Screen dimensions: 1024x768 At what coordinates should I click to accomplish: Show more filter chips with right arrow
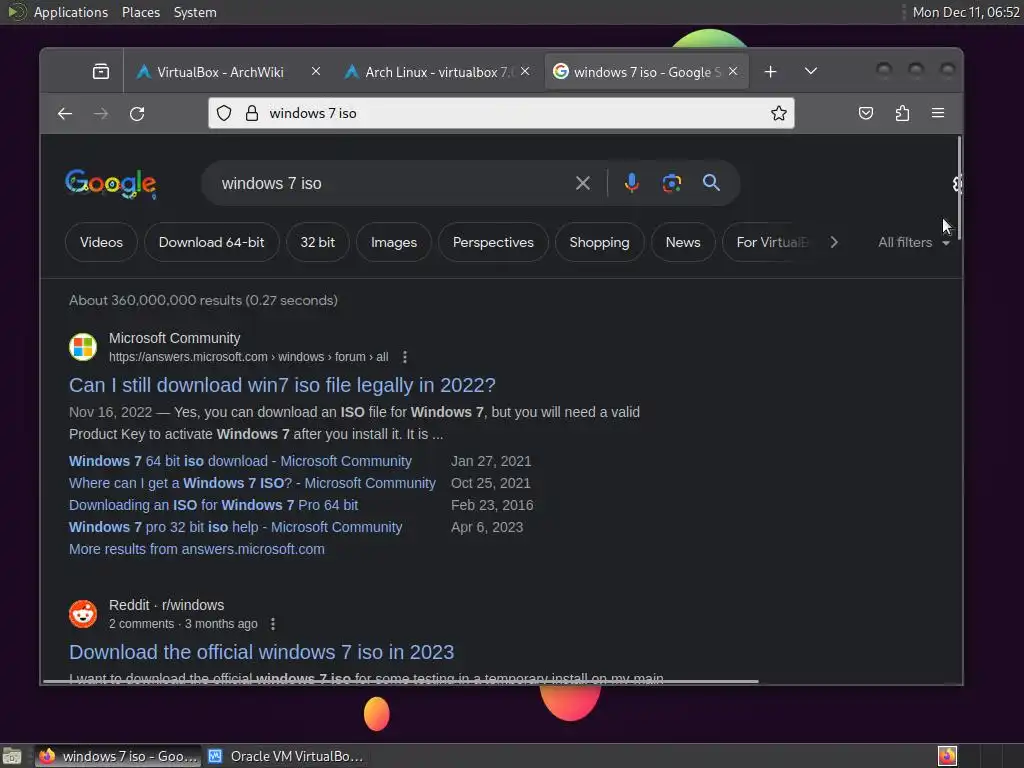pos(833,242)
